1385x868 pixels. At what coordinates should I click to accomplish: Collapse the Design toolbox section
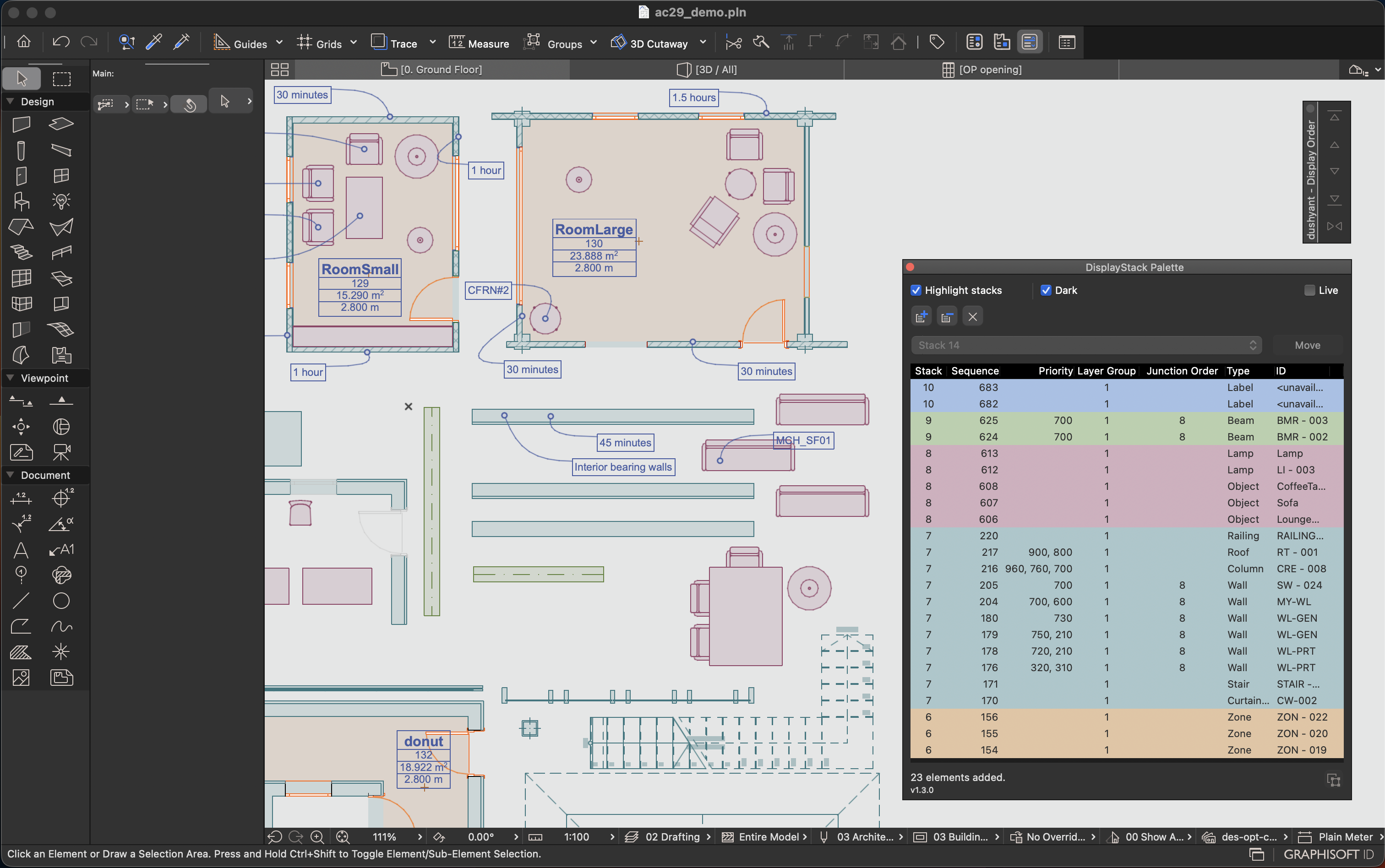(x=10, y=101)
